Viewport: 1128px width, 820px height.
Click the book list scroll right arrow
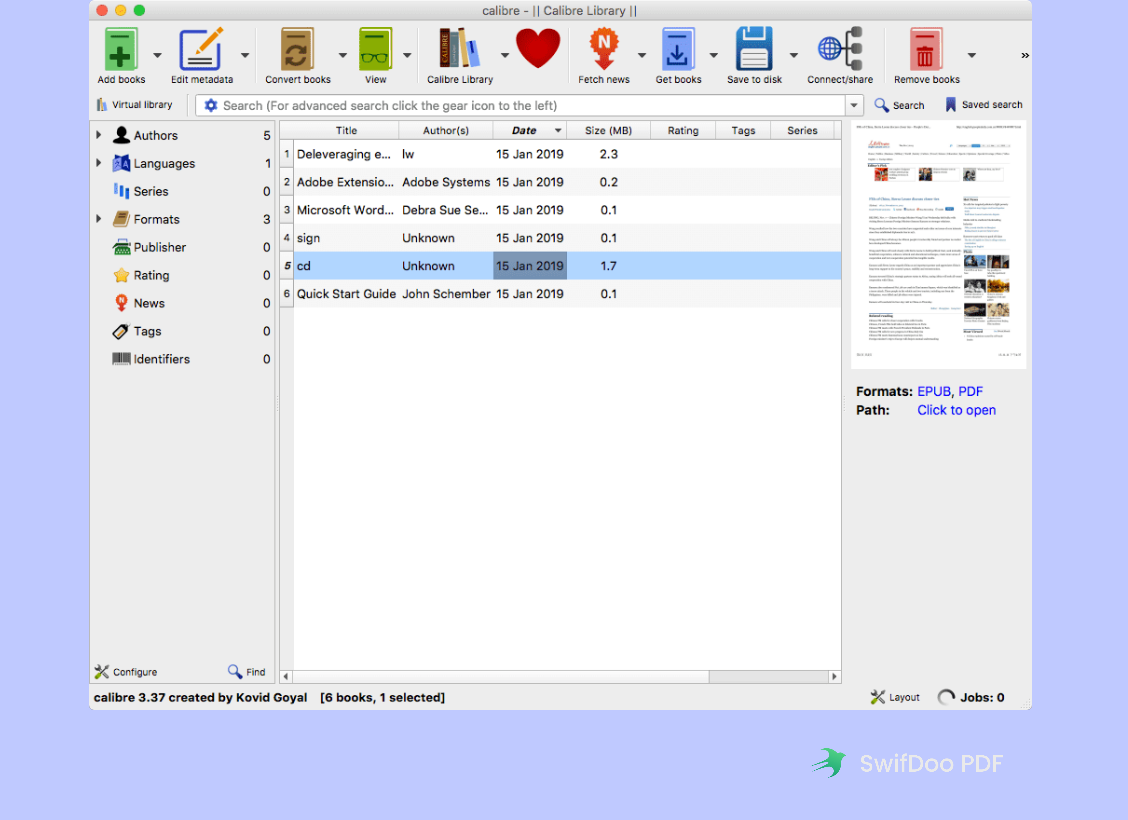pyautogui.click(x=834, y=676)
